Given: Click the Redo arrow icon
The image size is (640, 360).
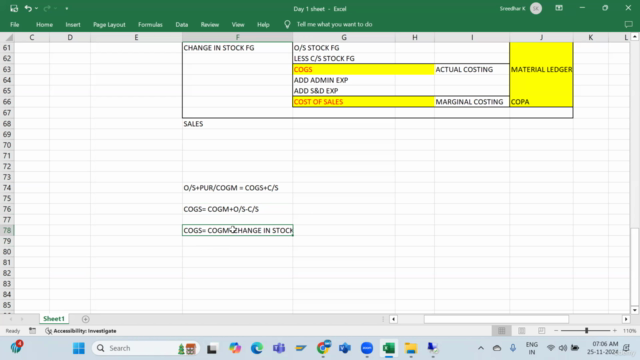Looking at the screenshot, I should click(x=47, y=9).
